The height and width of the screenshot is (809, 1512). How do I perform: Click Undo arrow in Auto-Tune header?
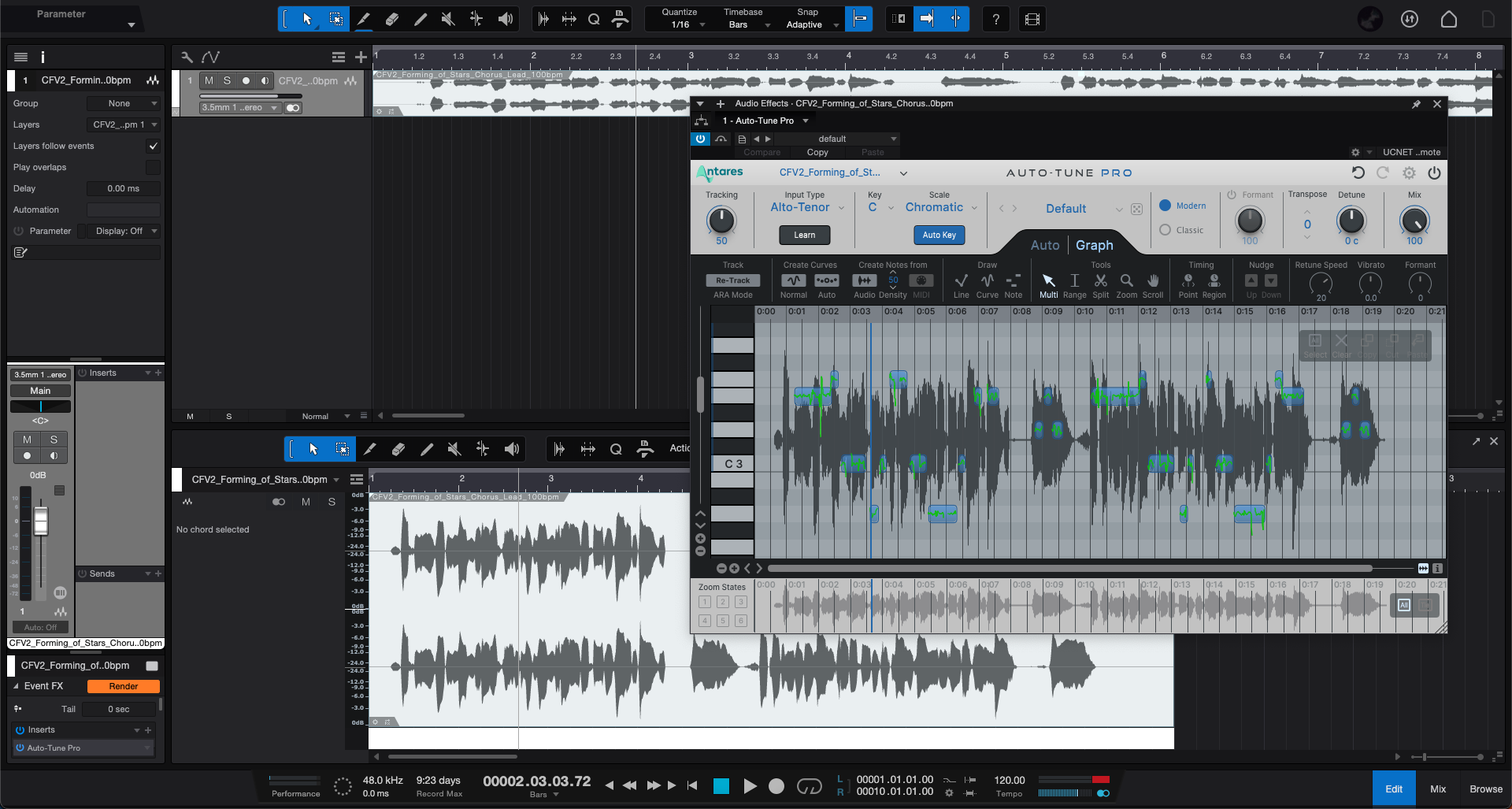point(1358,173)
